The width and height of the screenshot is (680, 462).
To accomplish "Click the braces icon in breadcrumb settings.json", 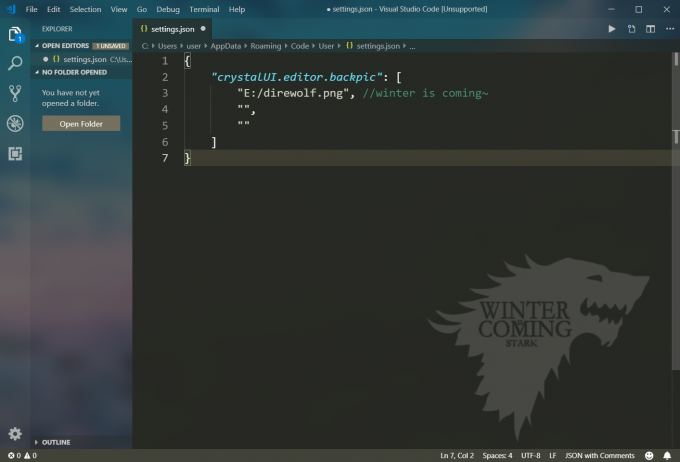I will click(349, 46).
